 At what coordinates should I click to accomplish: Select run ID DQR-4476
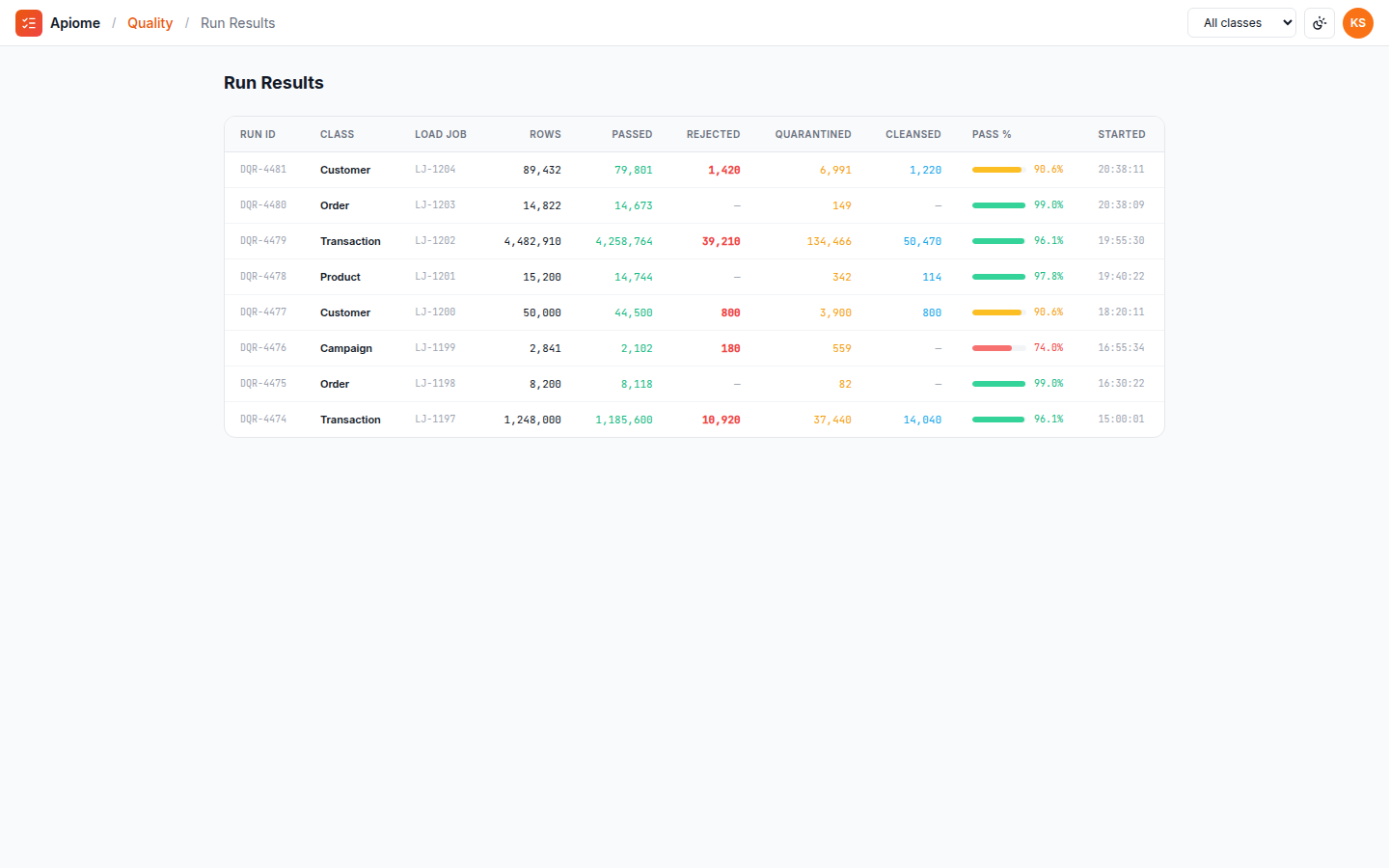pyautogui.click(x=263, y=348)
